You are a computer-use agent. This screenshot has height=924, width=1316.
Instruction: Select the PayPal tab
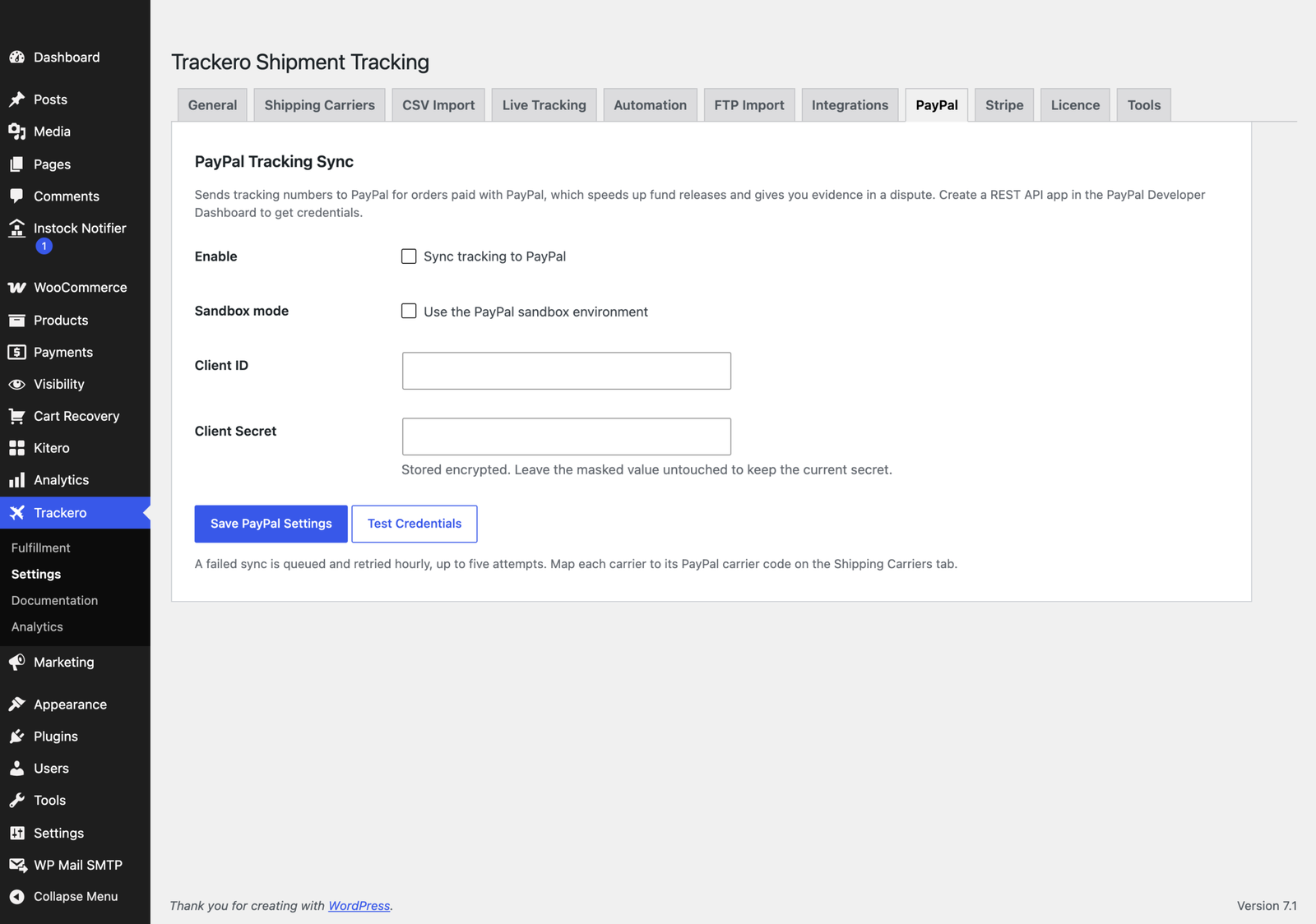coord(937,105)
